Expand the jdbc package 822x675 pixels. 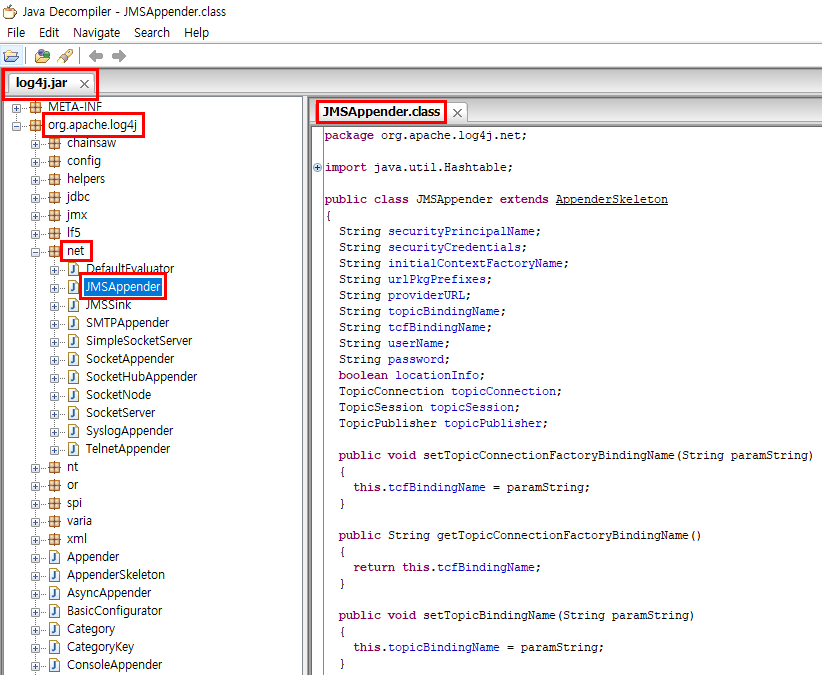(x=35, y=198)
